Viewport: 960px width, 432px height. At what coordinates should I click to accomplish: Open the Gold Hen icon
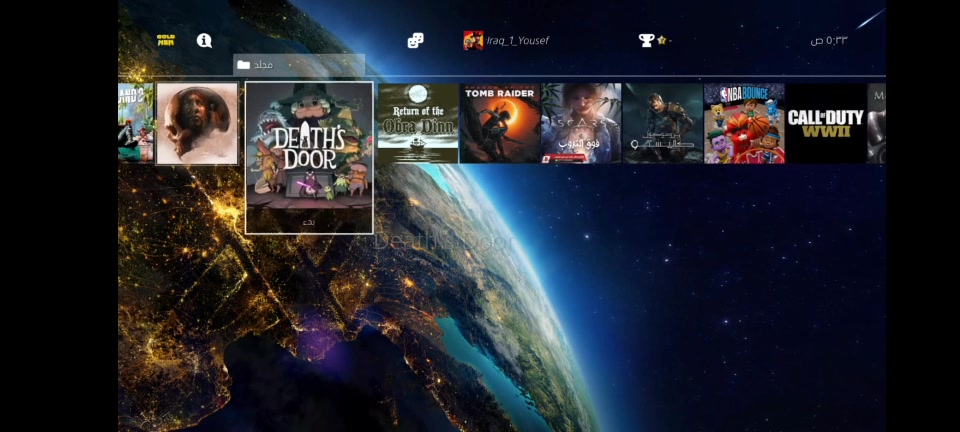point(166,40)
